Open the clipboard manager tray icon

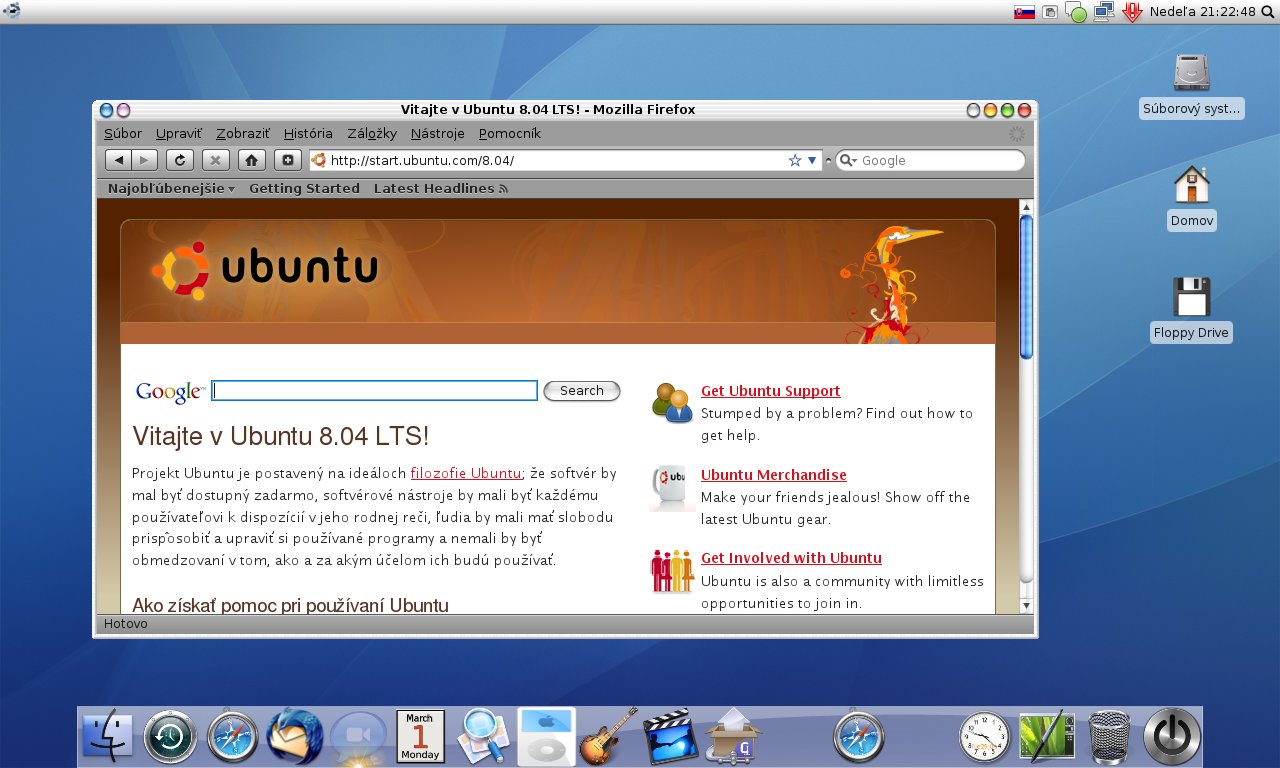tap(1050, 12)
